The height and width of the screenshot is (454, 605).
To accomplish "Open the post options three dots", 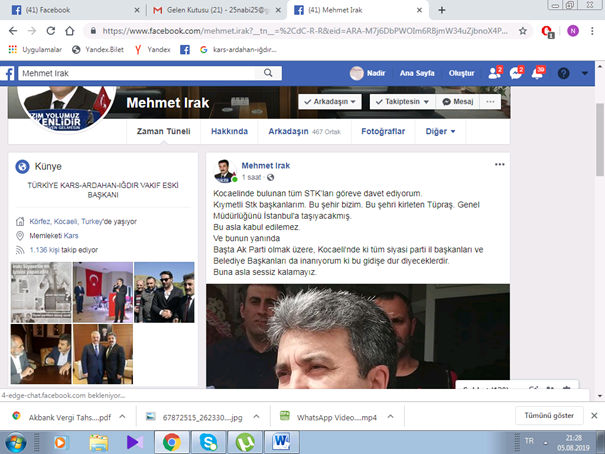I will pos(500,164).
